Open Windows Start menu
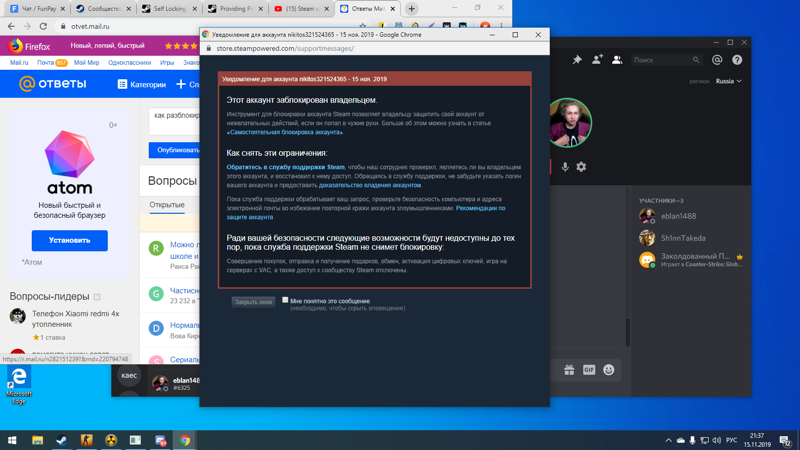Image resolution: width=800 pixels, height=450 pixels. coord(12,440)
